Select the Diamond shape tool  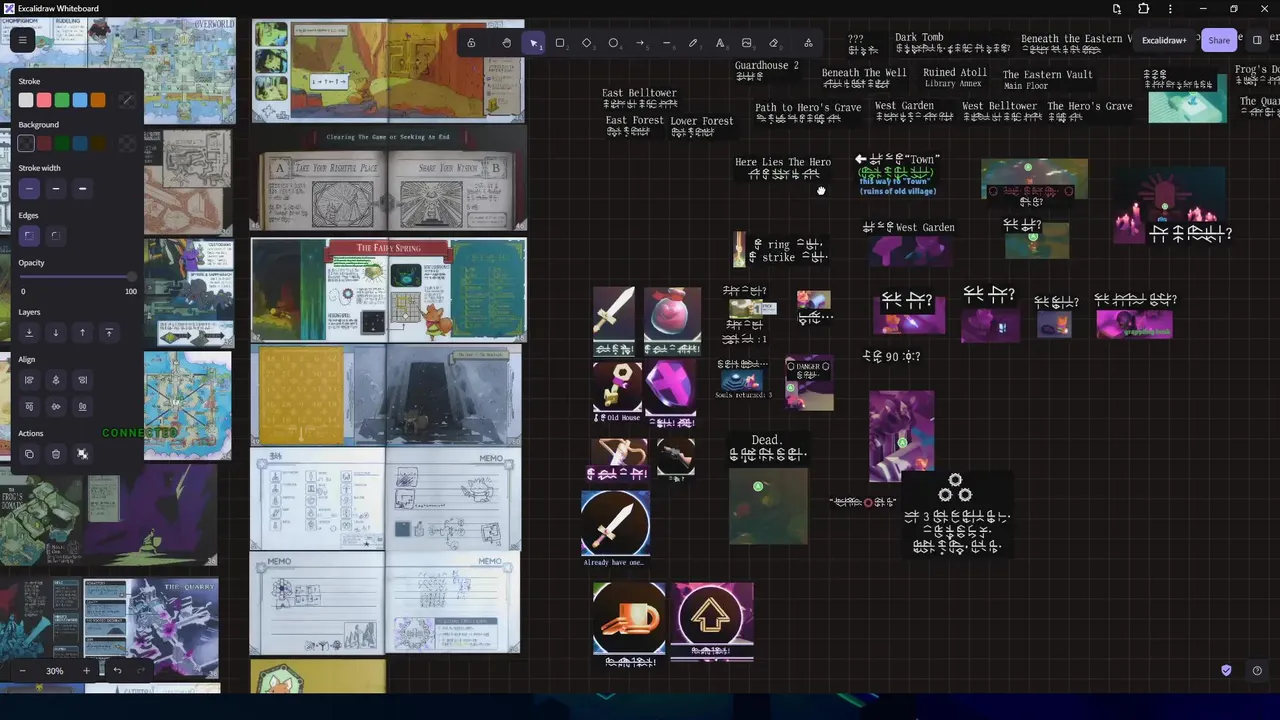pos(587,43)
